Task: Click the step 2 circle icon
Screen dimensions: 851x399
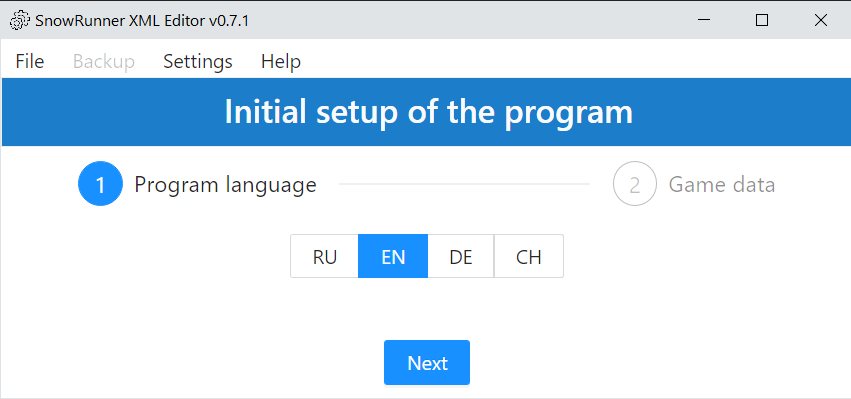Action: (x=634, y=184)
